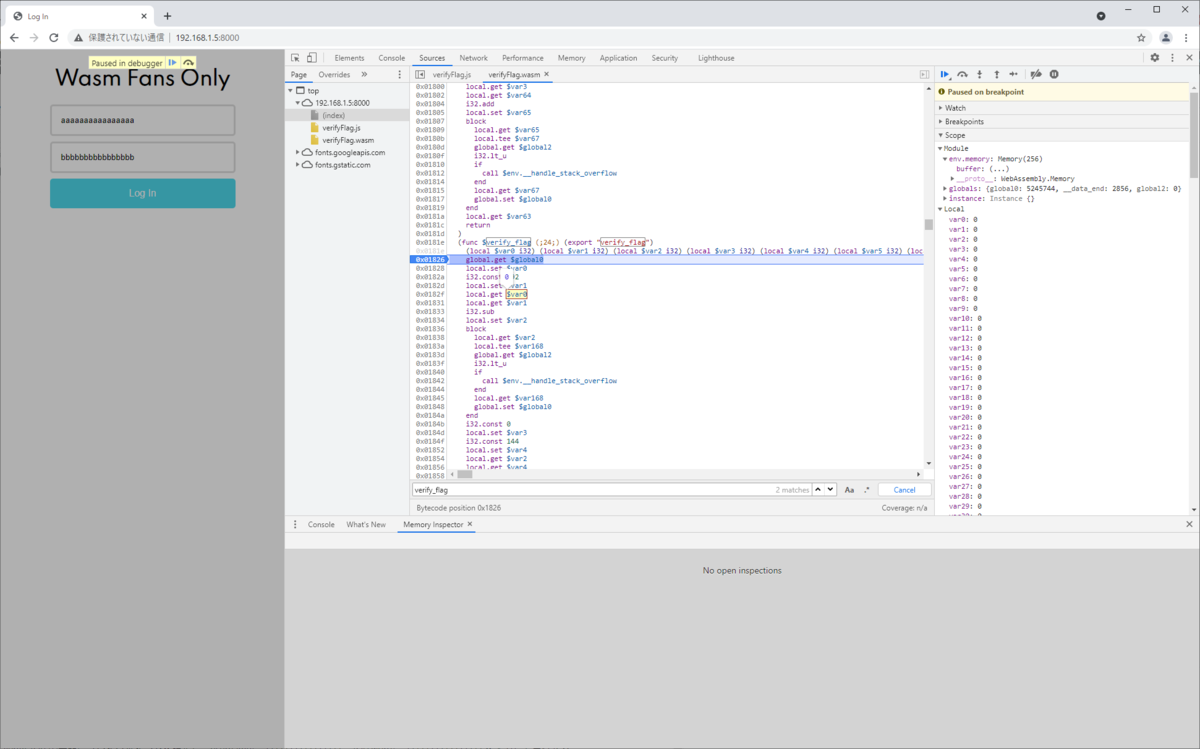Deactivate breakpoints icon
Viewport: 1200px width, 749px height.
pyautogui.click(x=1036, y=74)
